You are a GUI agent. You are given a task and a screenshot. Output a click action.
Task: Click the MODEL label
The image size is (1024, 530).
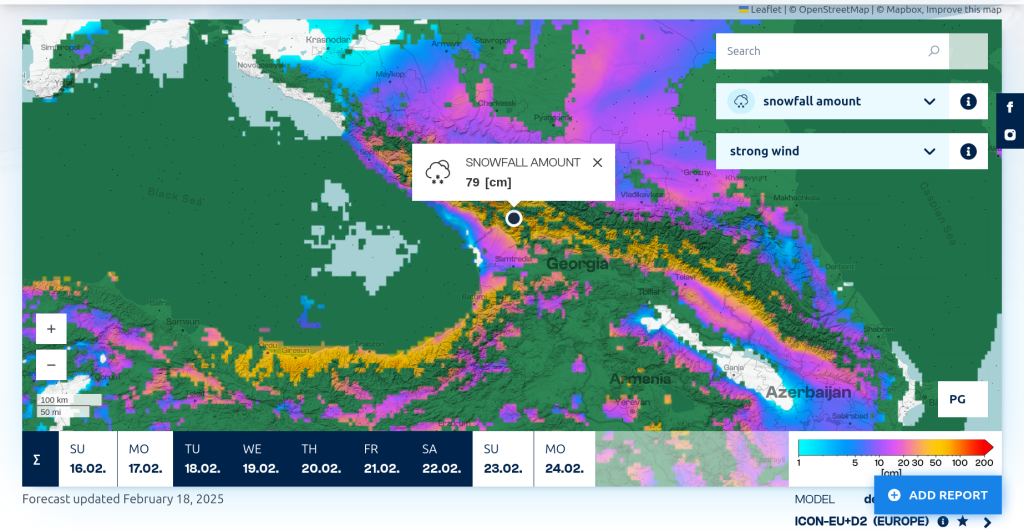click(814, 499)
